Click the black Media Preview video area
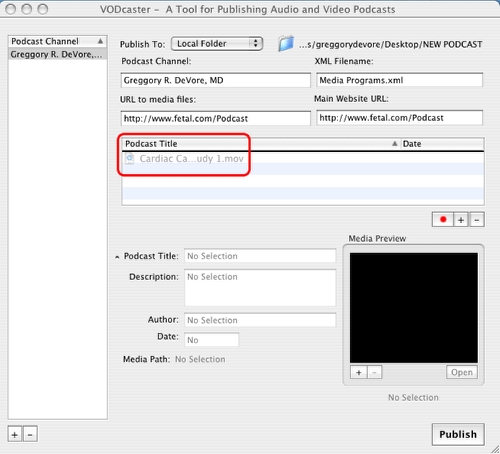Screen dimensions: 500x454 tap(414, 308)
